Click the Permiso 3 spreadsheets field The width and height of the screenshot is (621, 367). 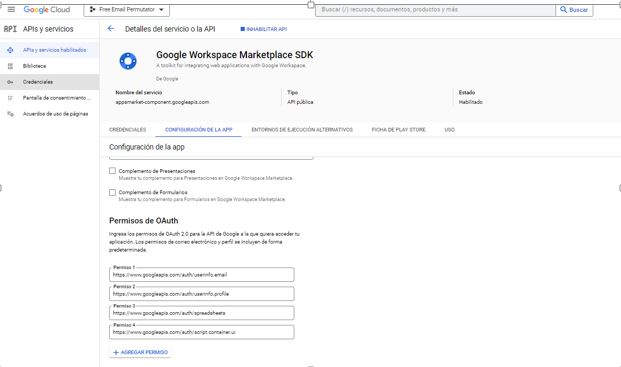(x=202, y=313)
